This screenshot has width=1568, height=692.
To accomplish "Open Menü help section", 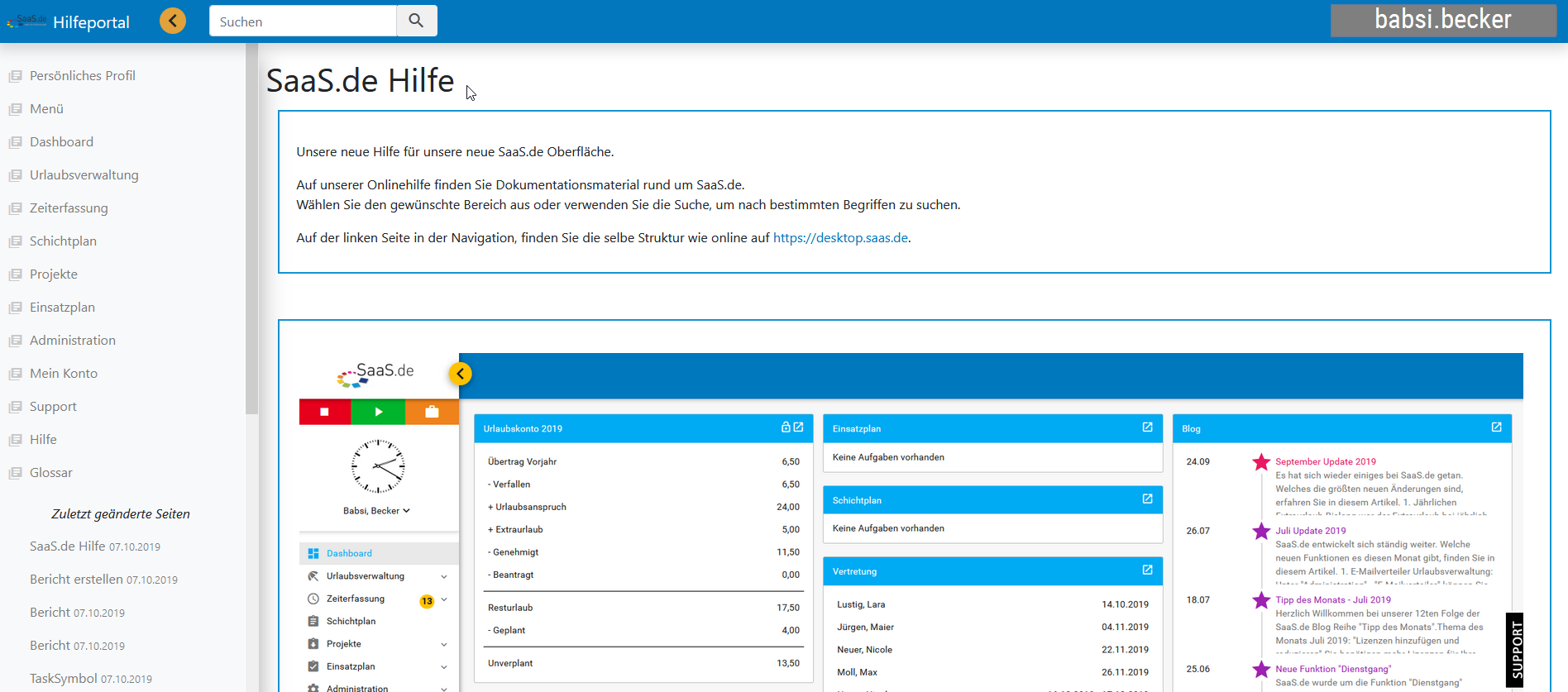I will [46, 108].
